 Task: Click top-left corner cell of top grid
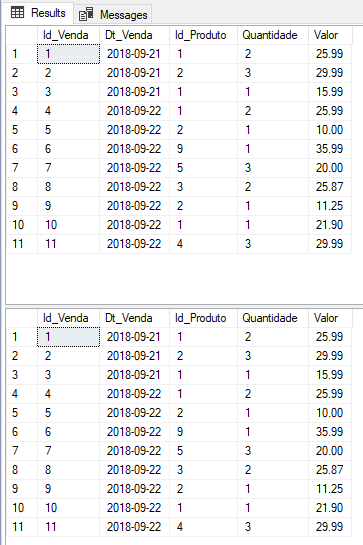coord(22,35)
